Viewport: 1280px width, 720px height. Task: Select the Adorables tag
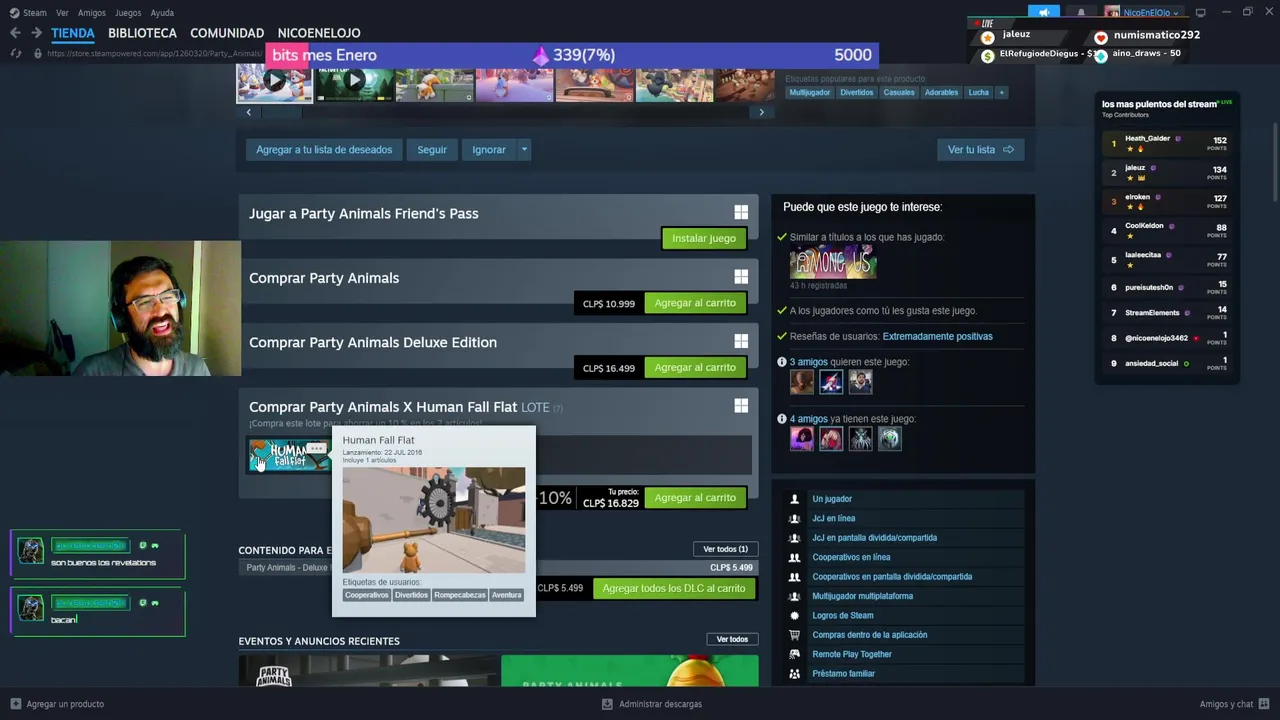[x=941, y=92]
